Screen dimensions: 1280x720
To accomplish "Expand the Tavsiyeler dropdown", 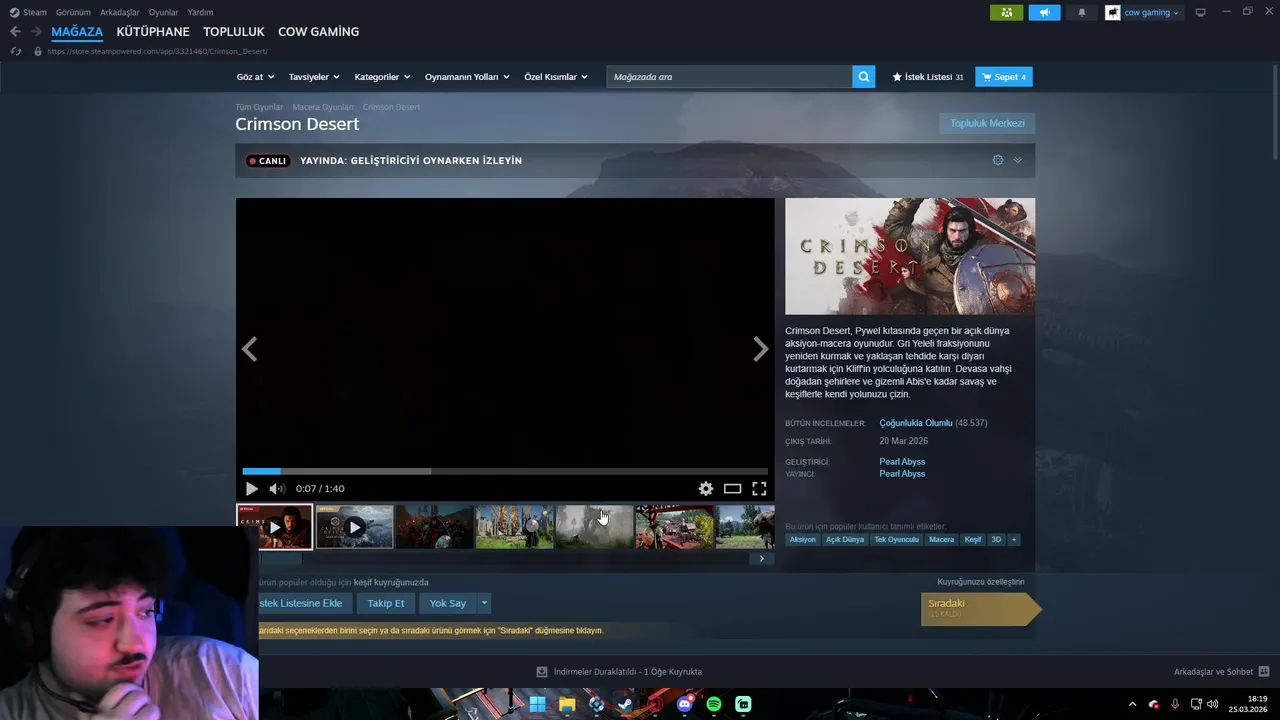I will [x=314, y=77].
